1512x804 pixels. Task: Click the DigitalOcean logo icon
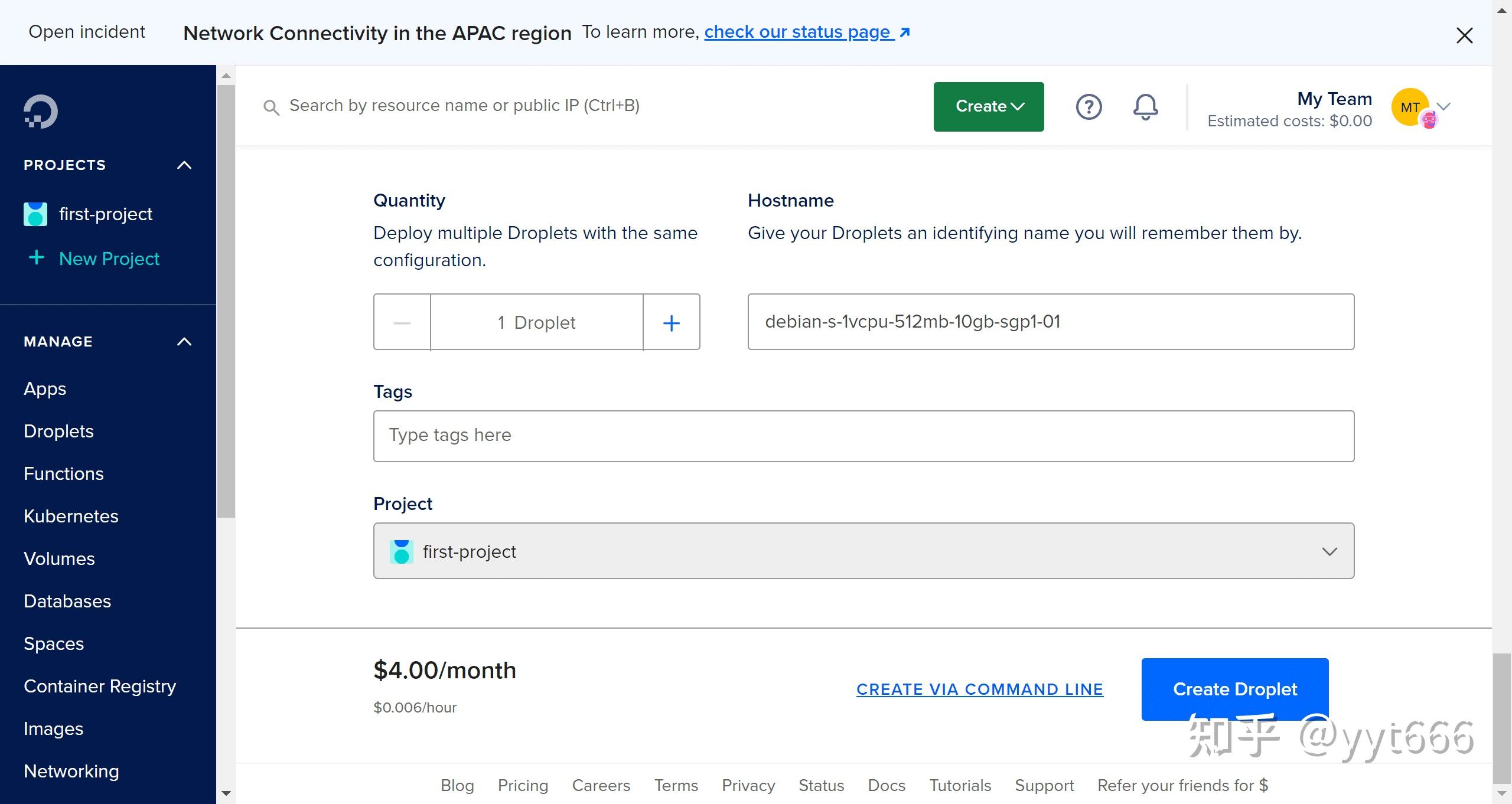[40, 111]
